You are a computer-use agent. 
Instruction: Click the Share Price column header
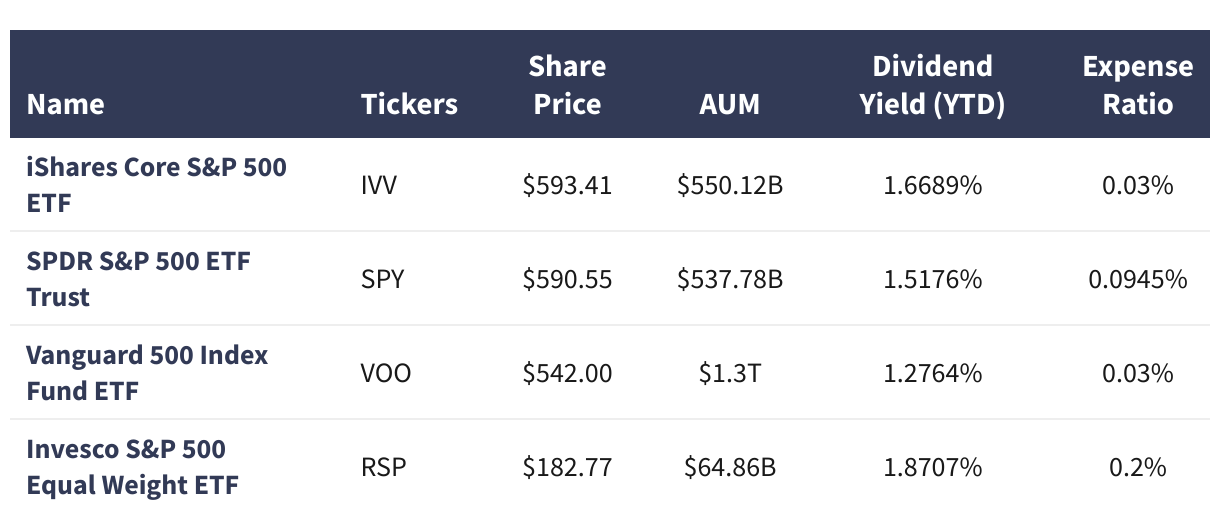tap(567, 85)
